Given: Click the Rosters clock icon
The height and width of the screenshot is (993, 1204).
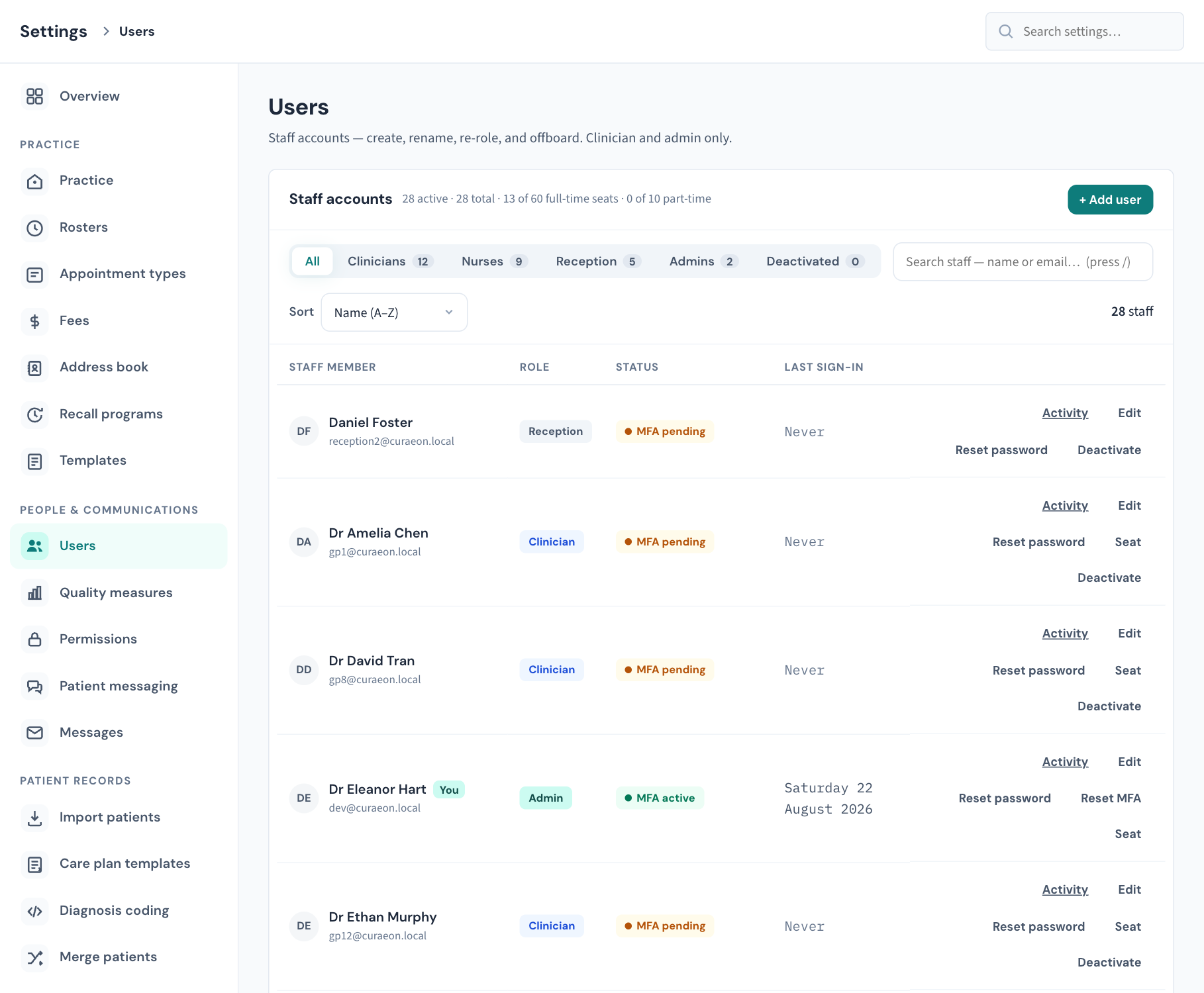Looking at the screenshot, I should pos(34,228).
